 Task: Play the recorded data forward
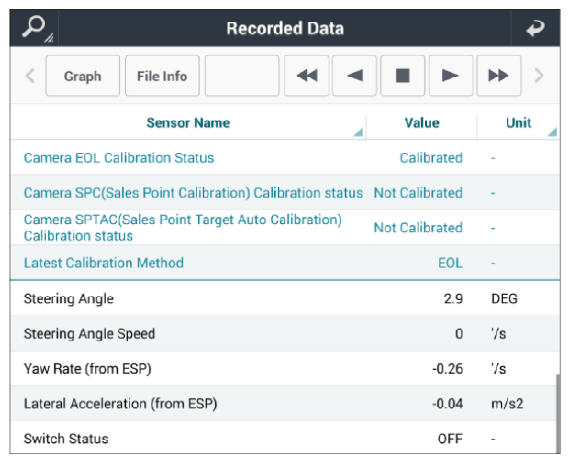[x=451, y=76]
